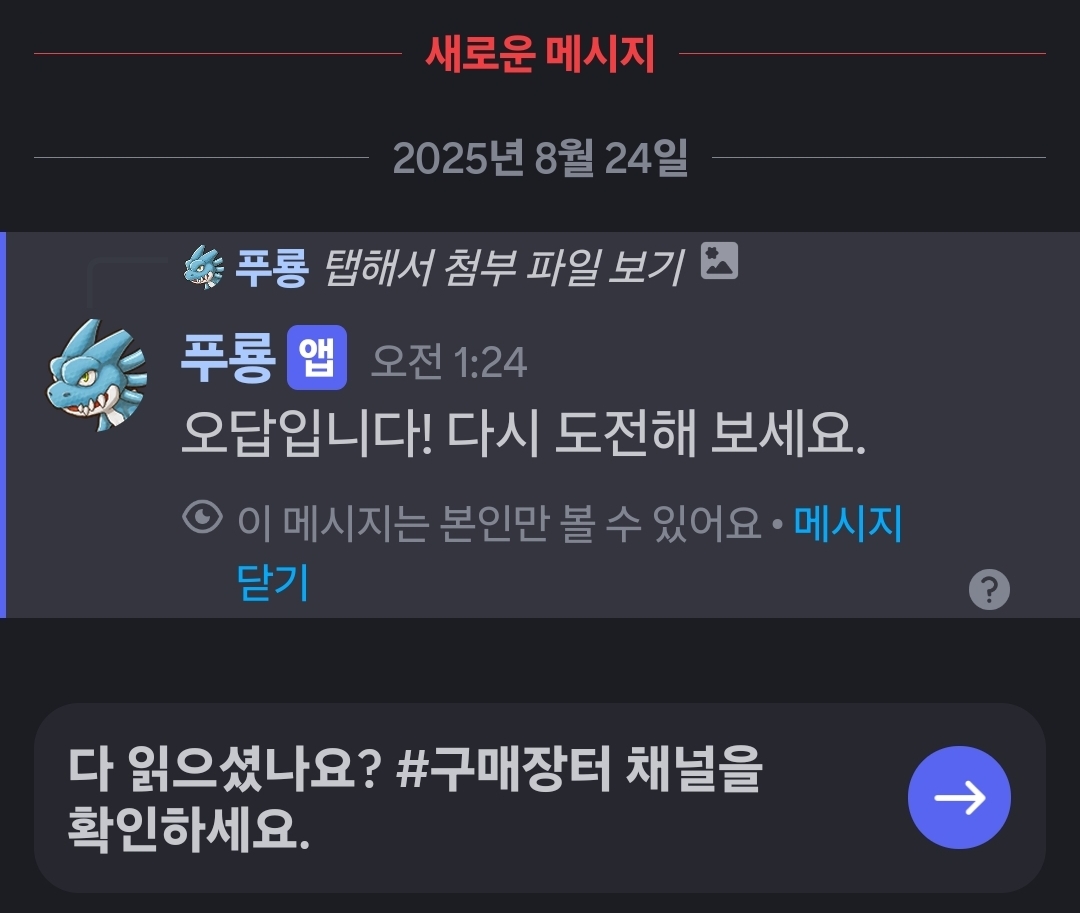
Task: Open the #구매장터 channel banner text
Action: (415, 798)
